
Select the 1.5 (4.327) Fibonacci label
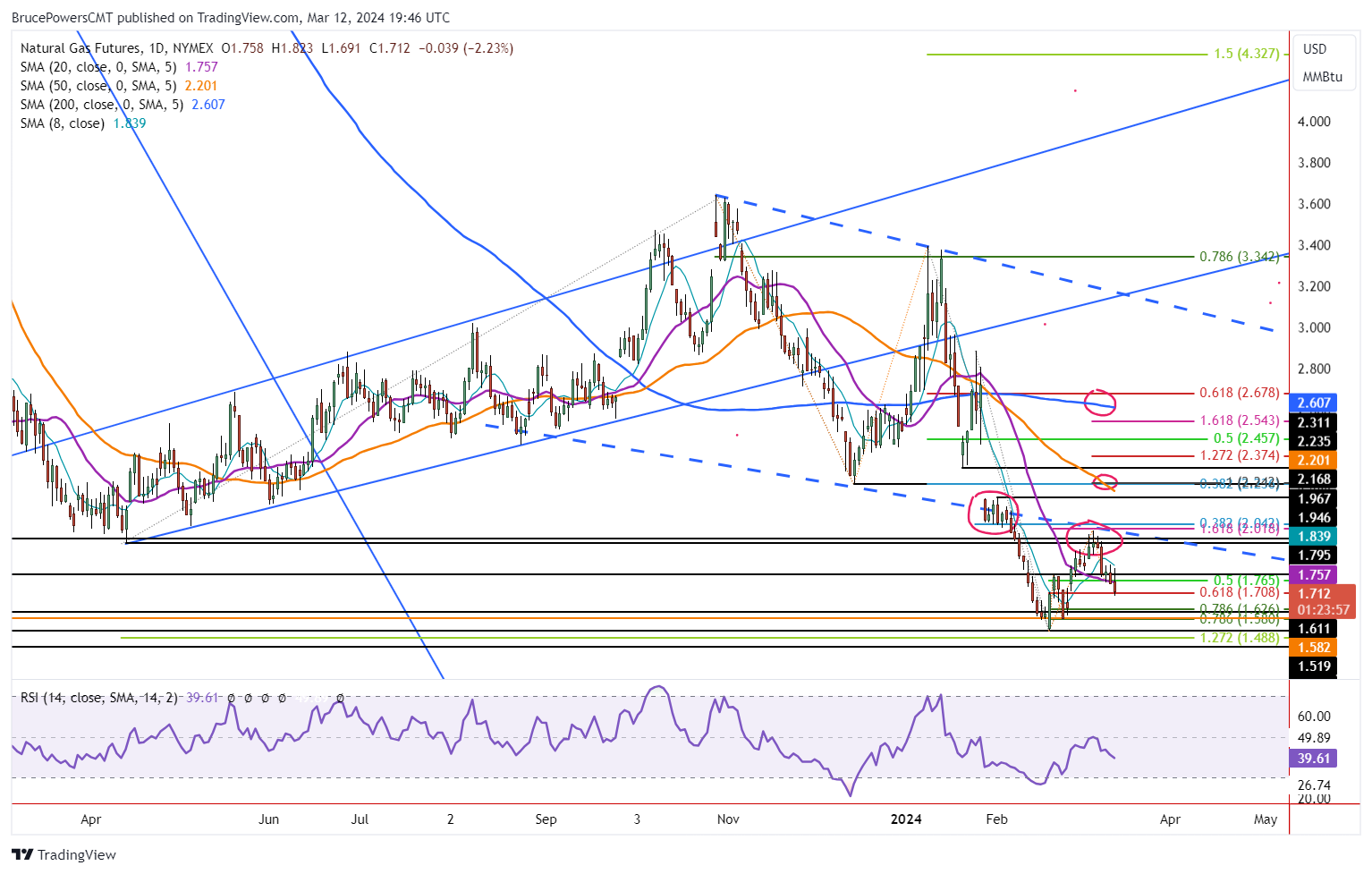(1247, 54)
